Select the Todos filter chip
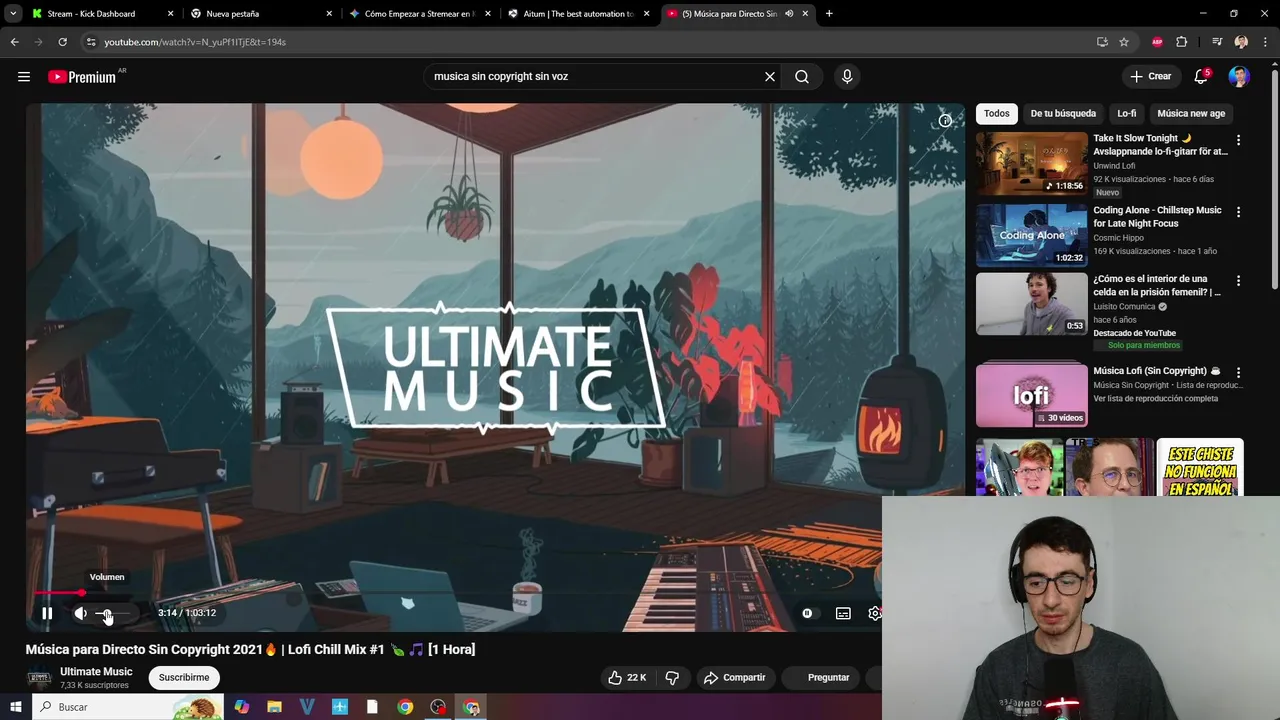This screenshot has height=720, width=1280. 996,113
